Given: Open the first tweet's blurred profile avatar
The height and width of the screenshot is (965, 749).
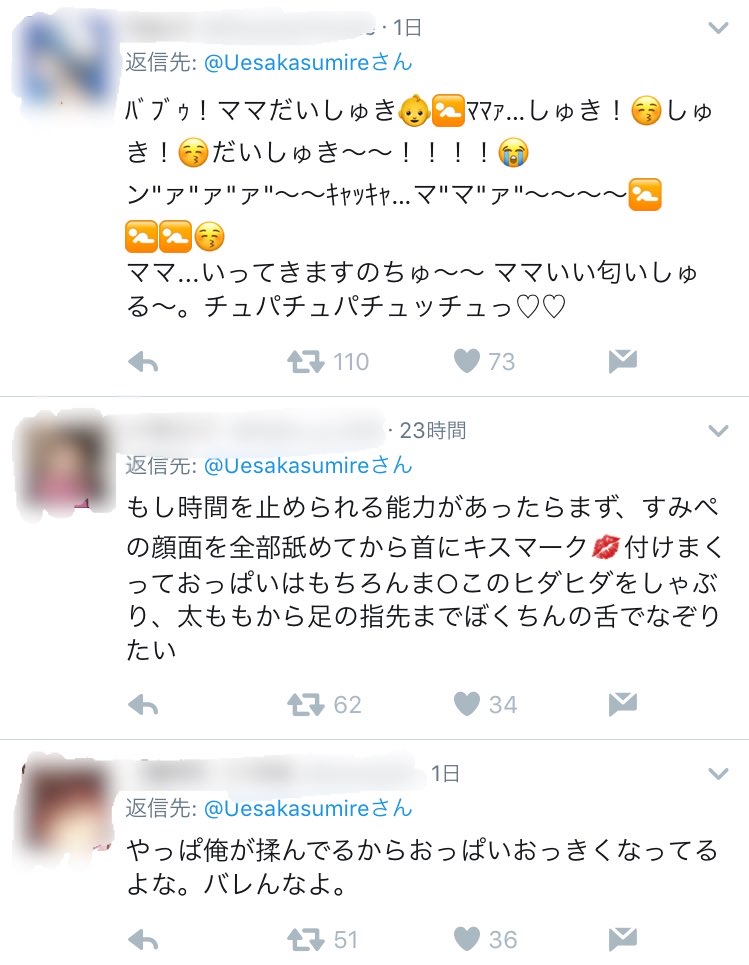Looking at the screenshot, I should pos(63,65).
